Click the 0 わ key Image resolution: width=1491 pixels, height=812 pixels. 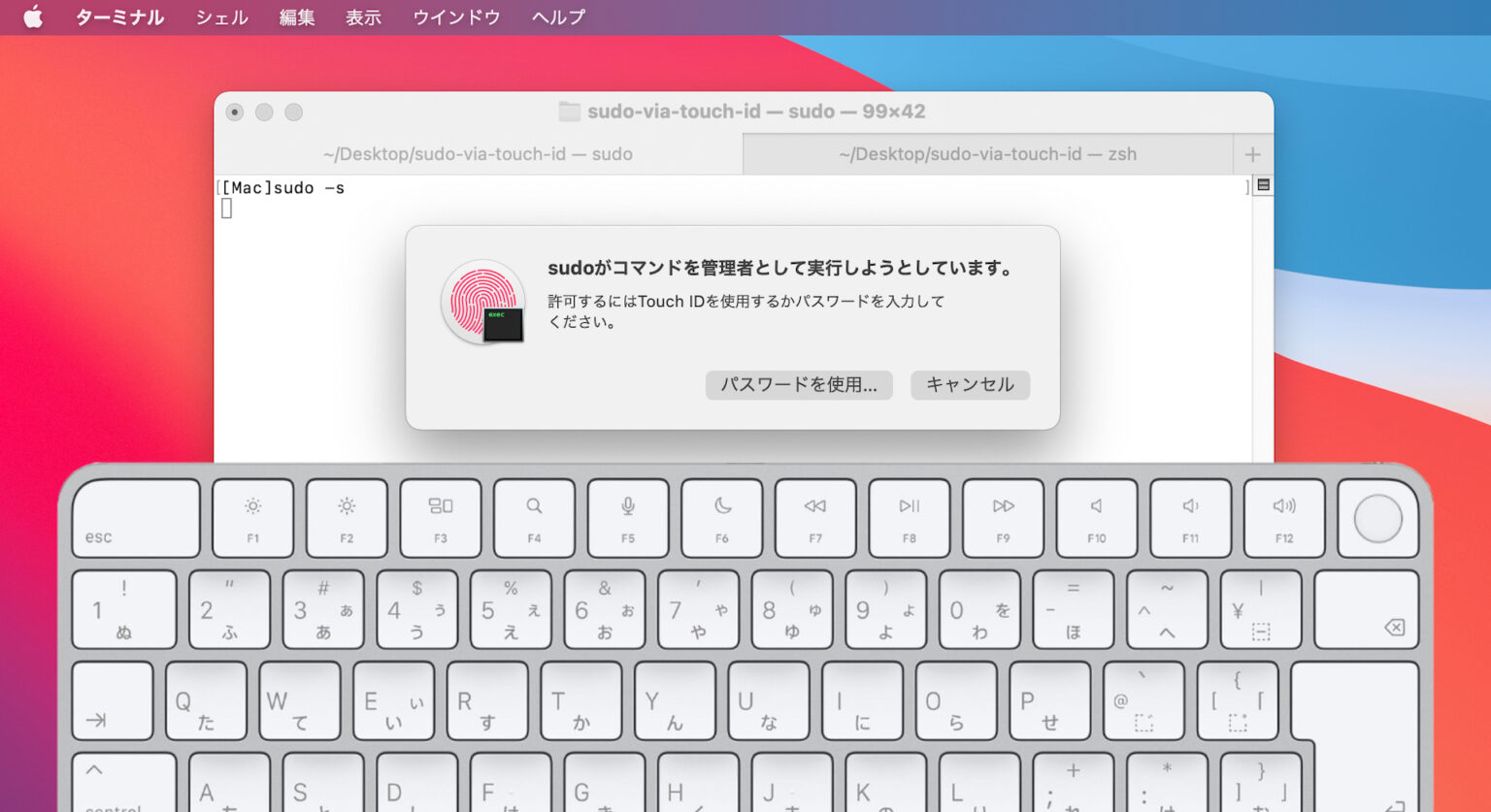pyautogui.click(x=979, y=609)
